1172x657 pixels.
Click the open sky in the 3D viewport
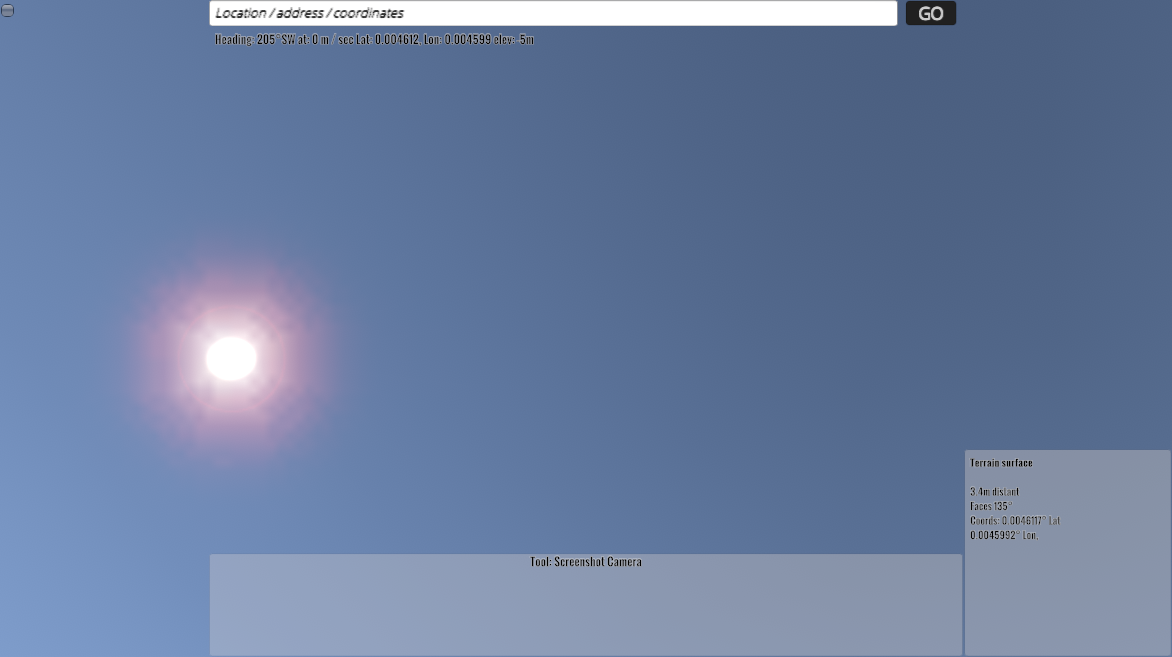[x=650, y=250]
